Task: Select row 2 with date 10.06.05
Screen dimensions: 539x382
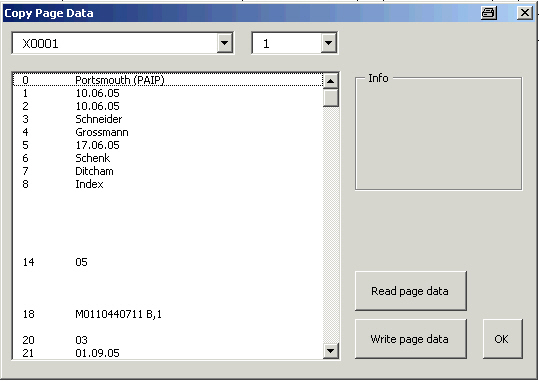Action: click(x=168, y=106)
